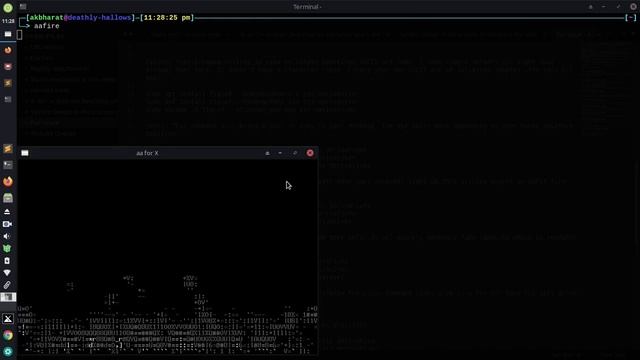
Task: Select the gray window task icon below Sublime
Action: [x=8, y=99]
